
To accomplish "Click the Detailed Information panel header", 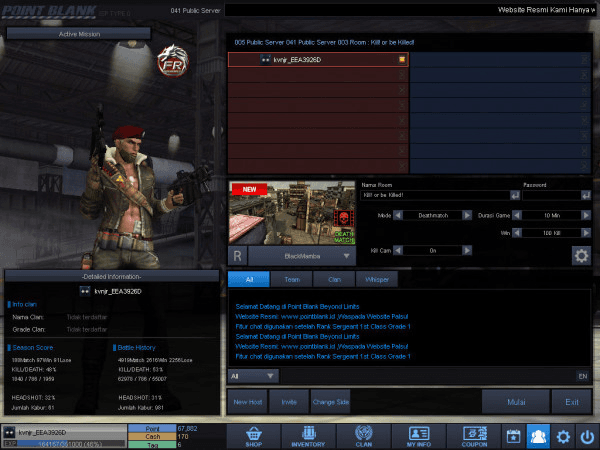I will (x=111, y=276).
